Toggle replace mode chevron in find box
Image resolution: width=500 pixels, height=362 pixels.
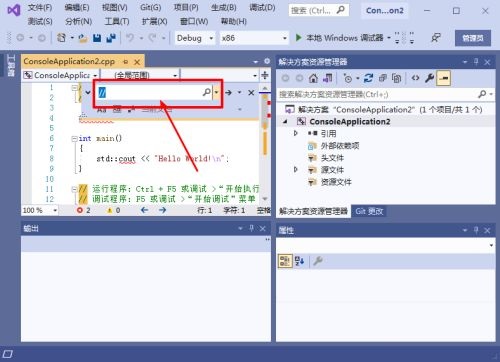pos(88,92)
